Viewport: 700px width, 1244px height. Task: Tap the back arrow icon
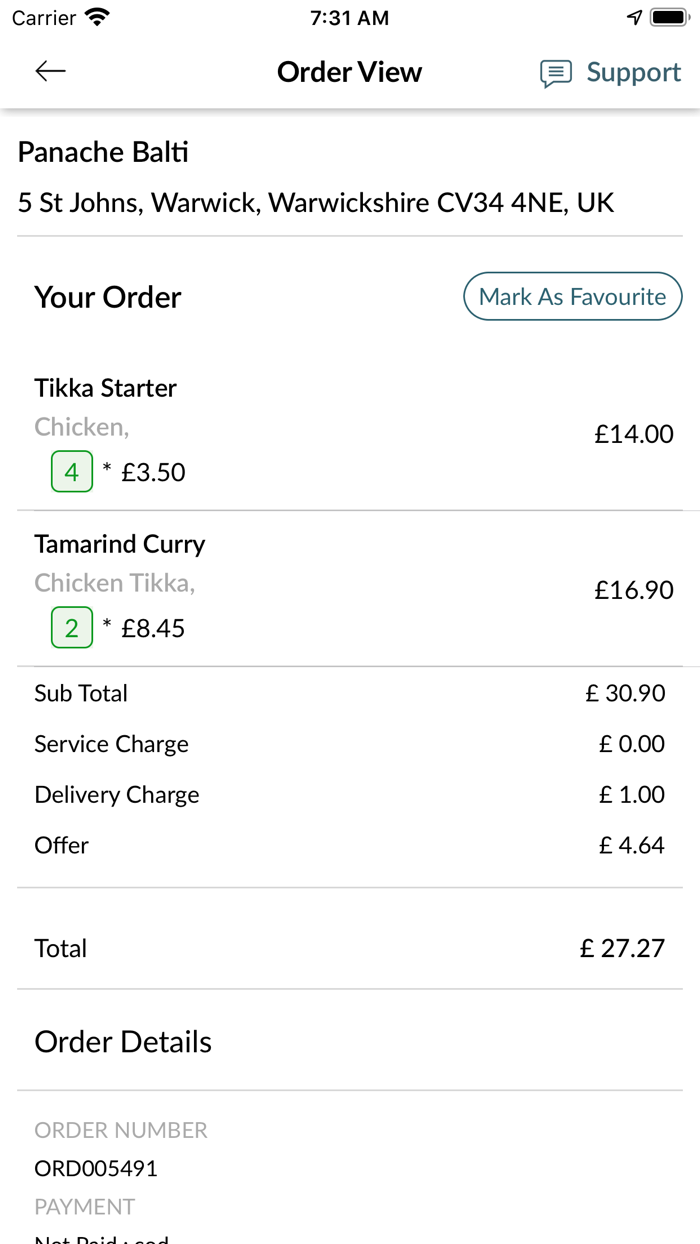coord(50,71)
